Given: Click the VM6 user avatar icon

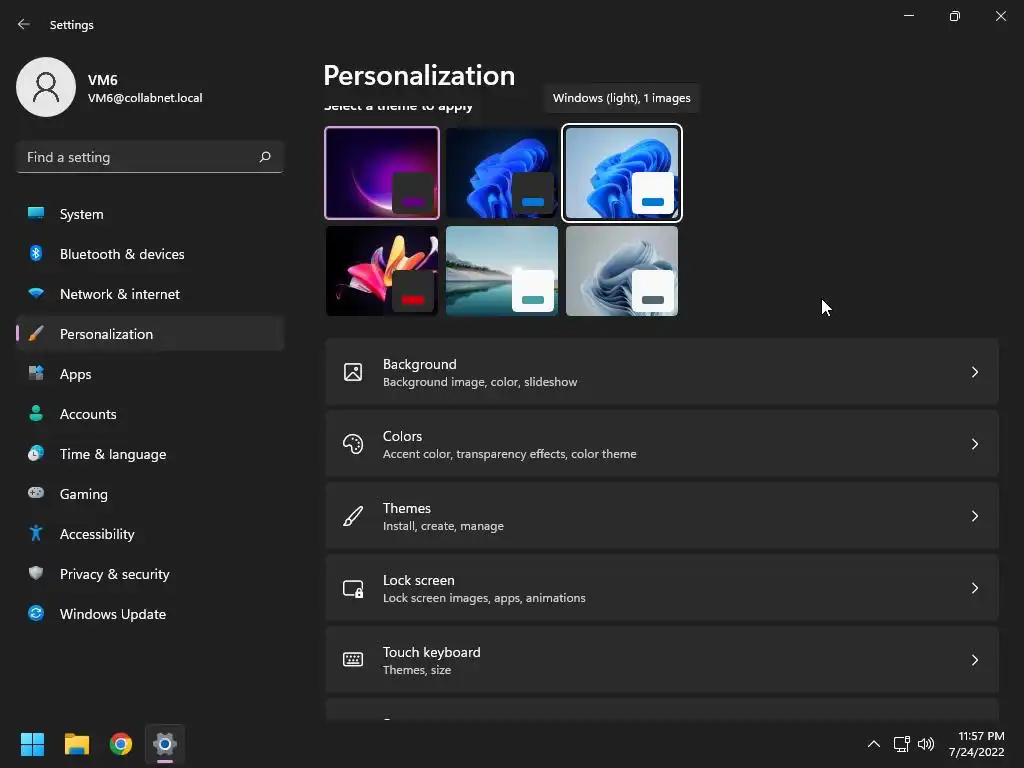Looking at the screenshot, I should point(46,87).
